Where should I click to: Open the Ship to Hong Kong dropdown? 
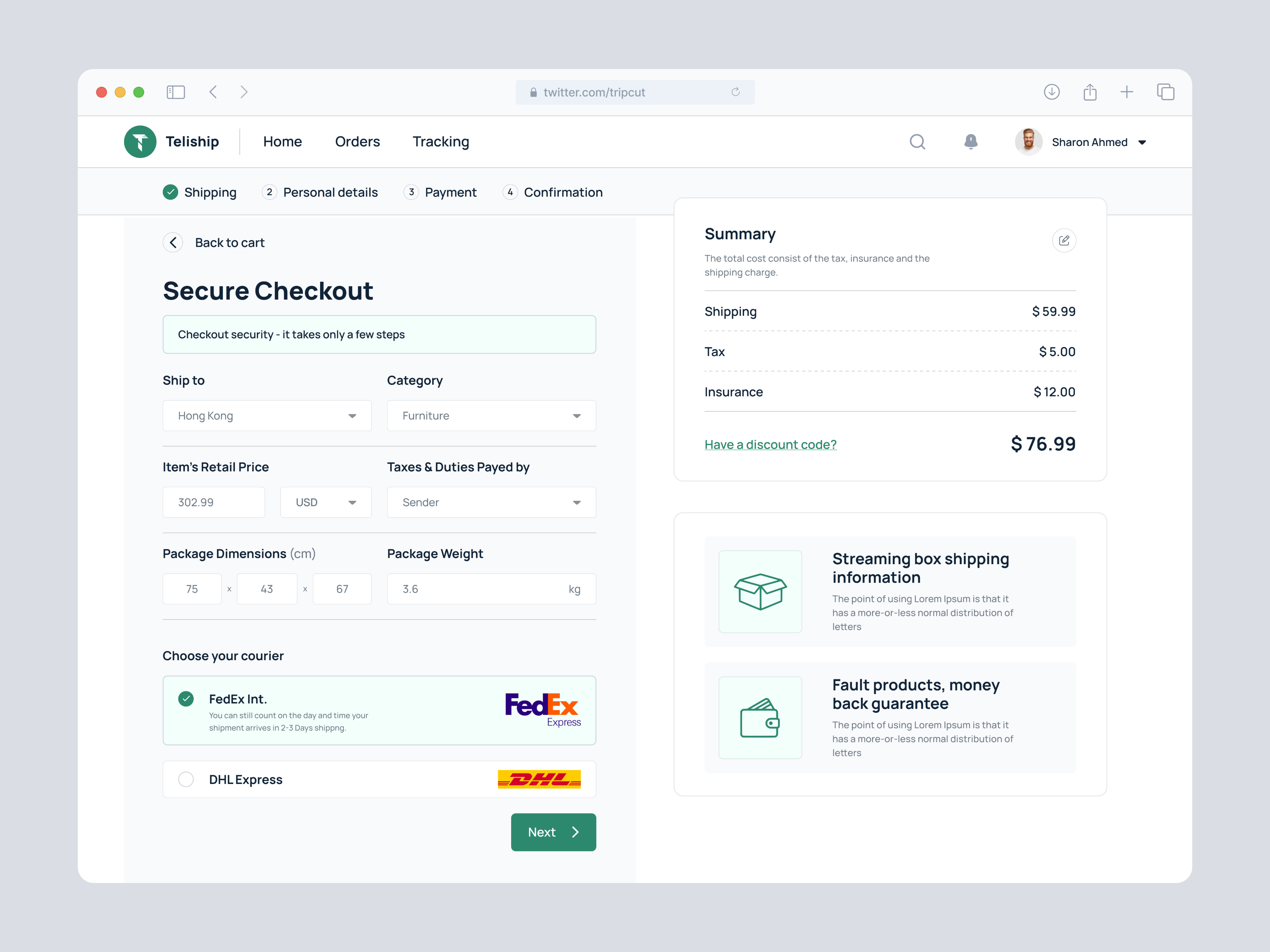[267, 416]
